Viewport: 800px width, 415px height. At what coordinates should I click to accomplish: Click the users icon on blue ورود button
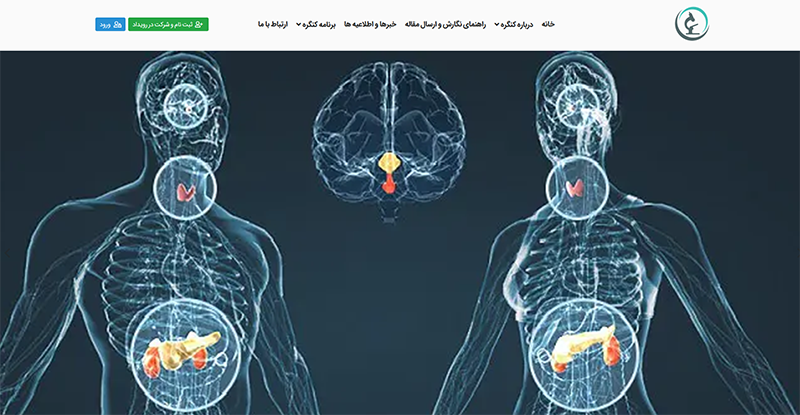pos(118,25)
